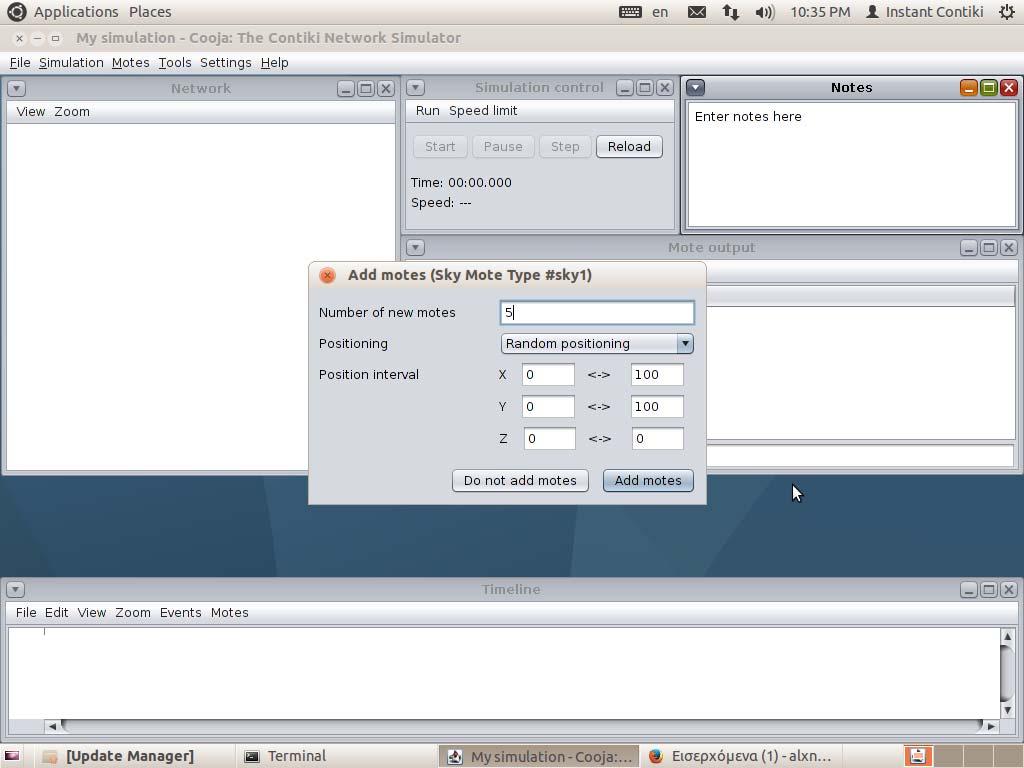Open the Applications menu in top panel
Screen dimensions: 1024x768
tap(76, 12)
